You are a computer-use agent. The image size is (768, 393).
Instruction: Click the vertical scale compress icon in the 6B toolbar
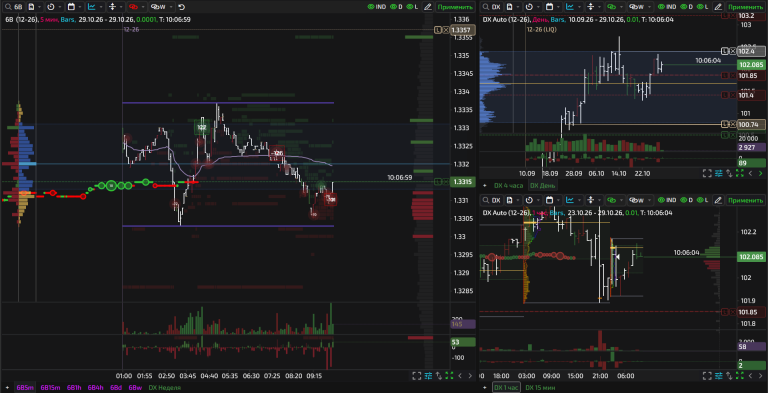112,7
